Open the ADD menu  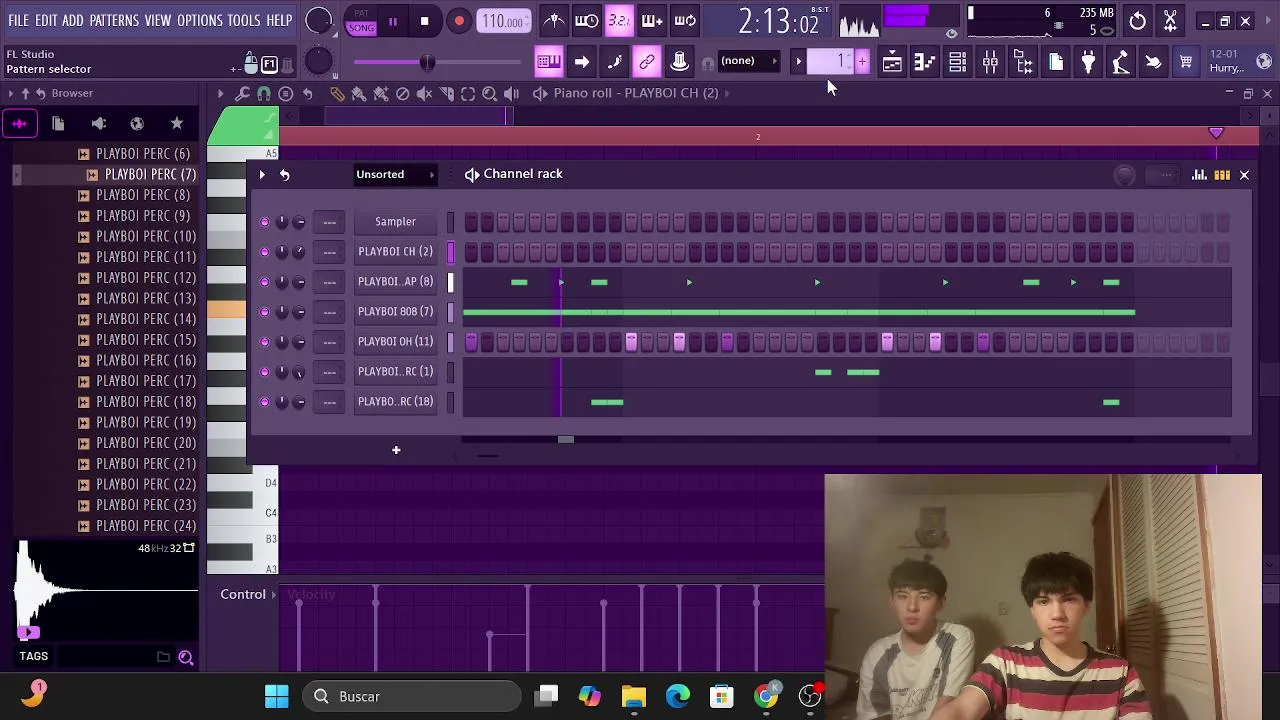(x=73, y=20)
